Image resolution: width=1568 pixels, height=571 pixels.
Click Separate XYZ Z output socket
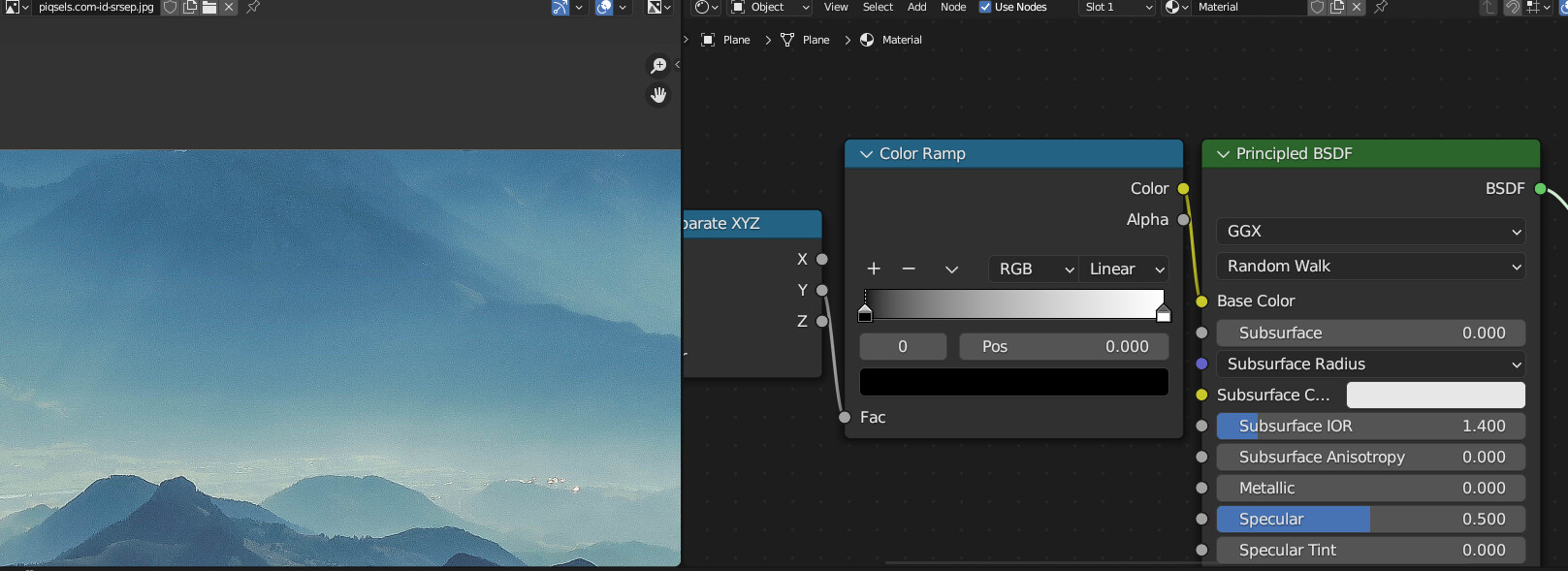822,321
